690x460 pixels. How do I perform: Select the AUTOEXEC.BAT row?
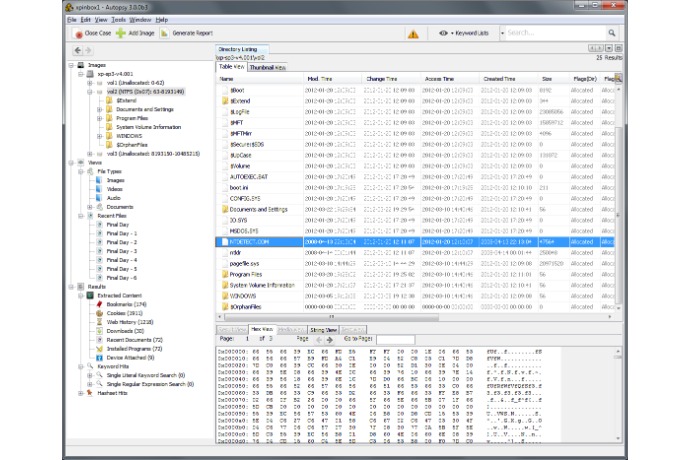[x=415, y=177]
